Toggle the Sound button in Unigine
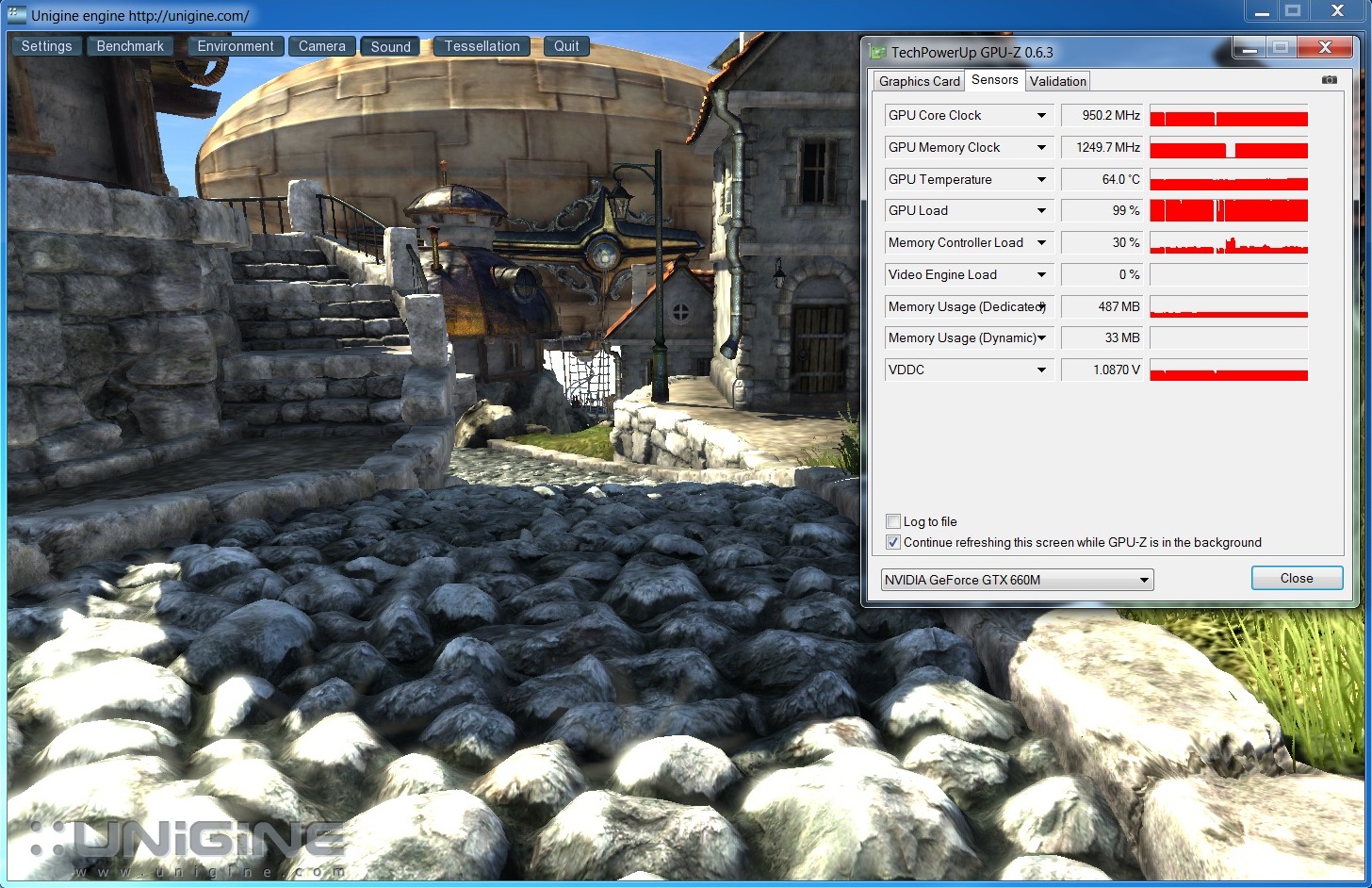1372x888 pixels. click(390, 46)
